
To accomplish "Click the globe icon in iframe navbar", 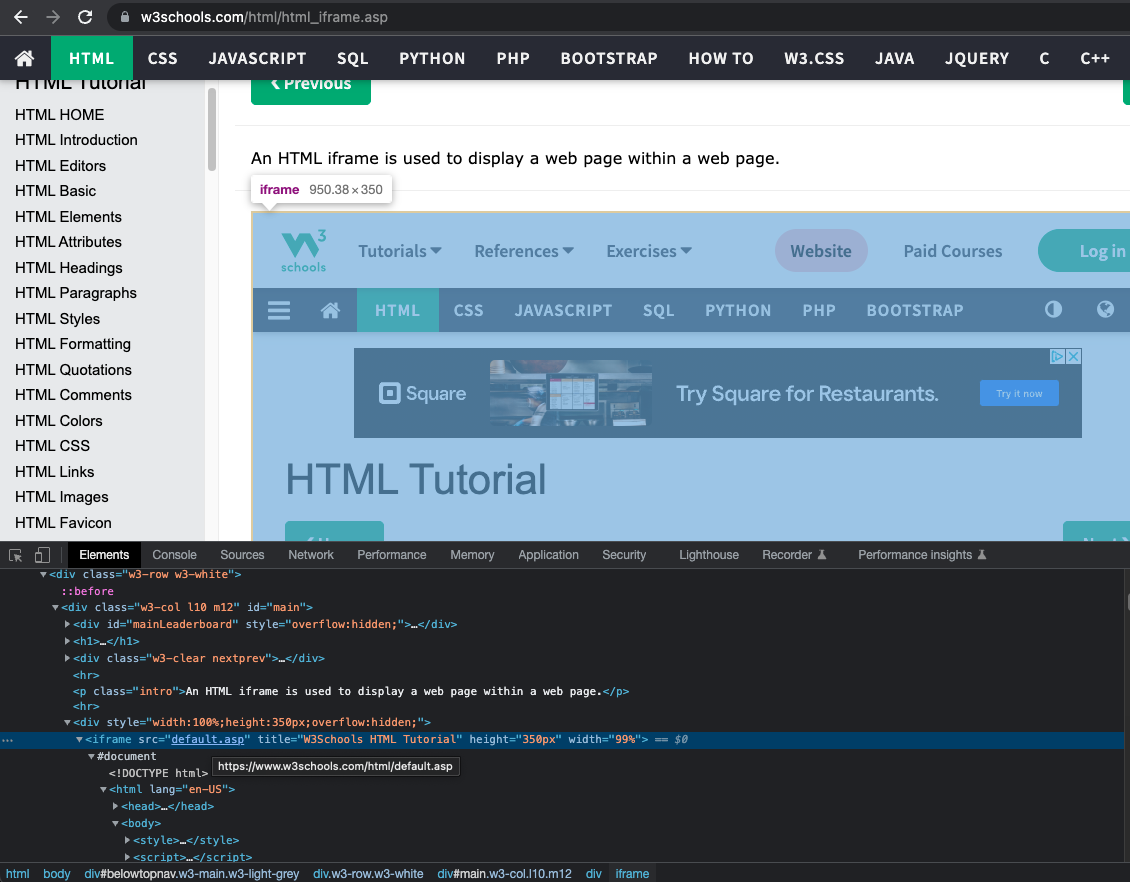I will 1105,310.
